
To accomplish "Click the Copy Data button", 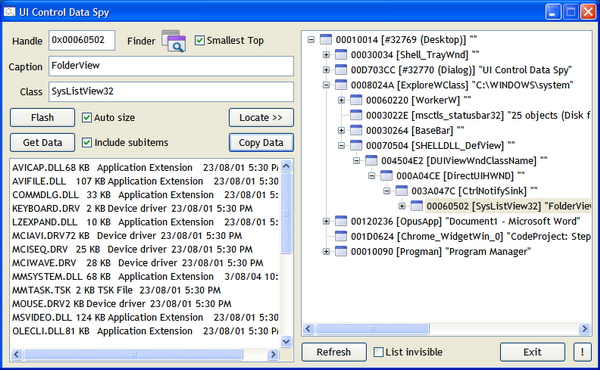I will pos(261,142).
